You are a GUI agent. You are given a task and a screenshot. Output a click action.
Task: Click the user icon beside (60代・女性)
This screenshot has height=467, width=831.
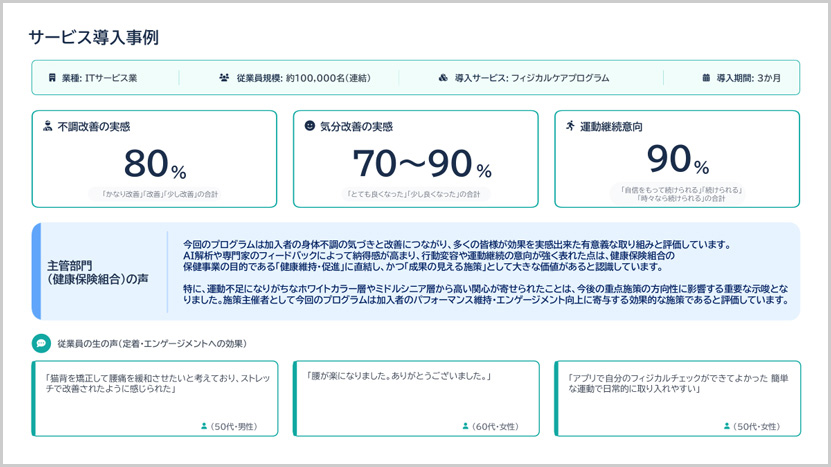[466, 426]
